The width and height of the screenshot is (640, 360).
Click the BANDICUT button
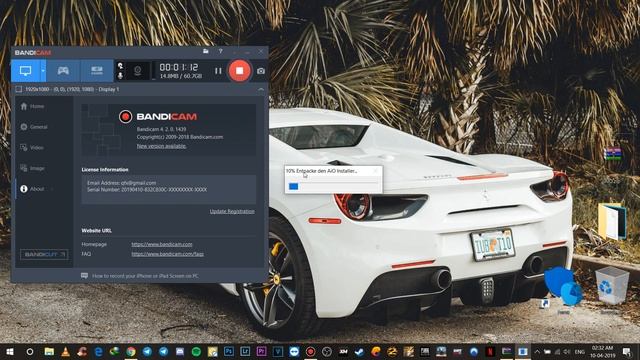point(44,254)
